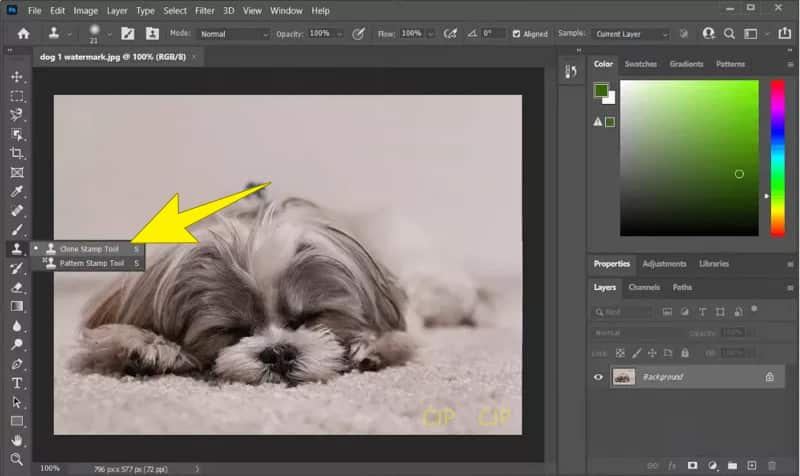The height and width of the screenshot is (476, 800).
Task: Activate the Type tool
Action: tap(17, 383)
